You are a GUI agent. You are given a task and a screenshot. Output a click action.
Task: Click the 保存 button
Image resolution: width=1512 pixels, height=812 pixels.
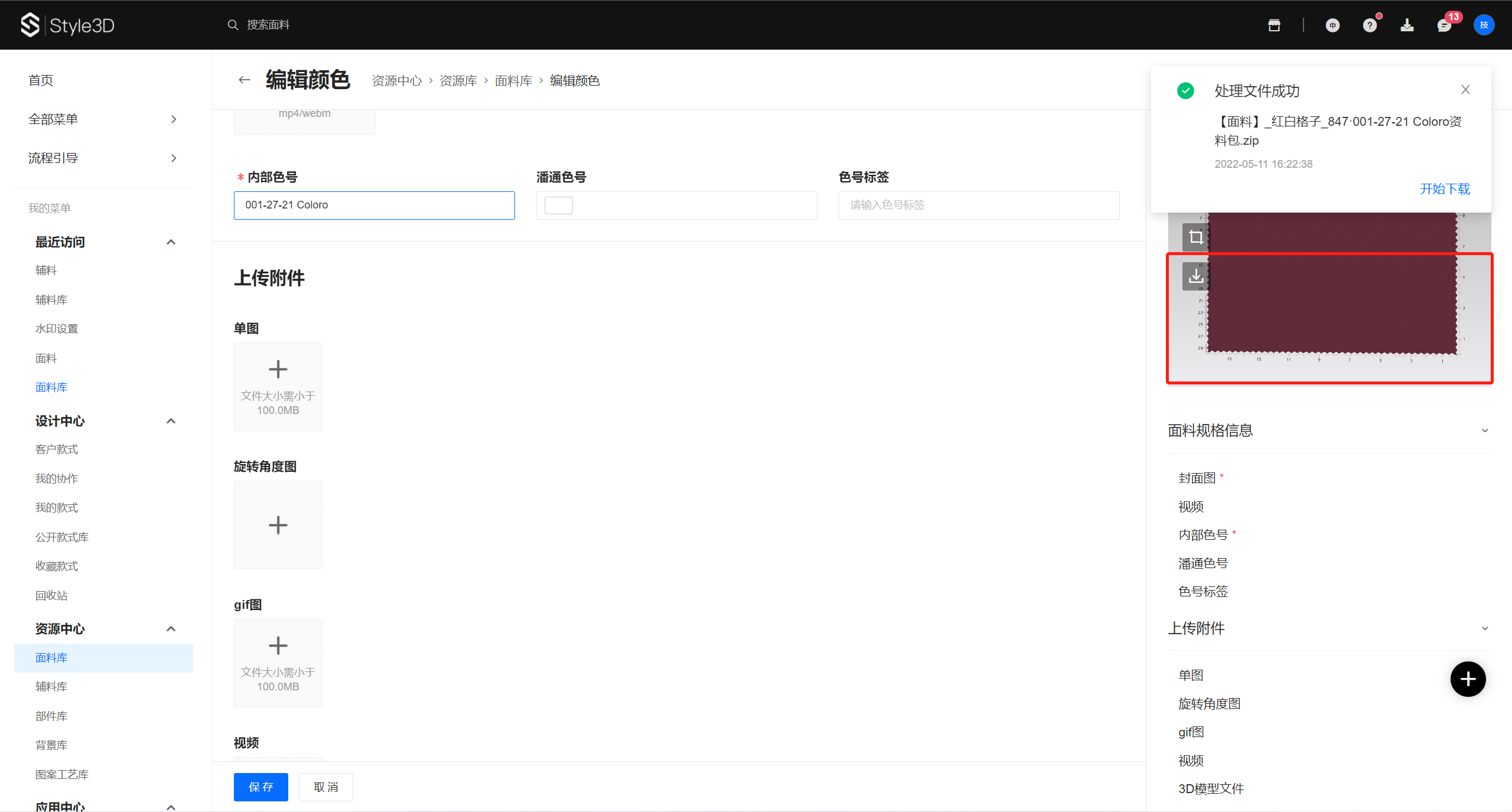(261, 787)
